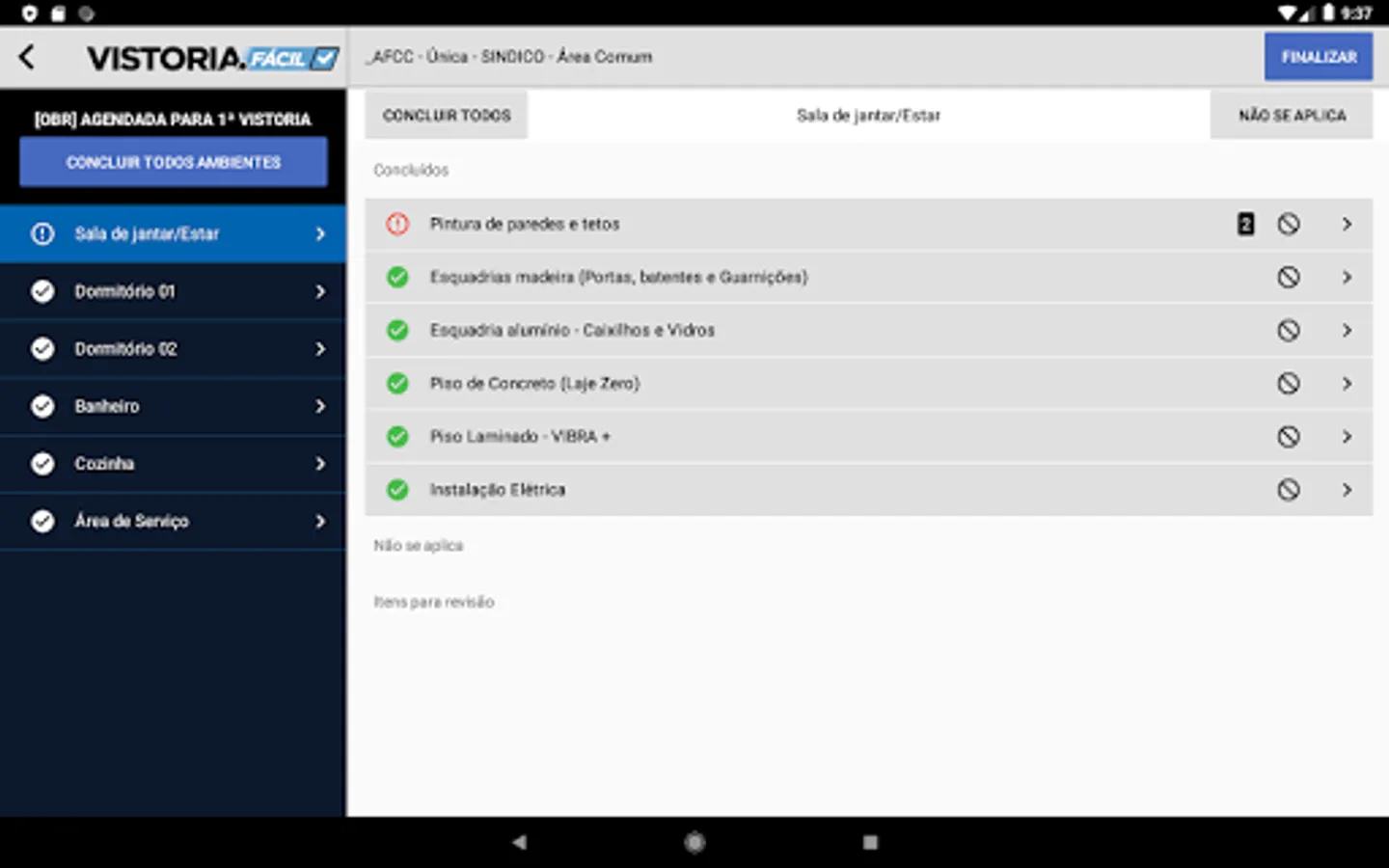
Task: Expand Dormitório 02 chevron
Action: click(320, 349)
